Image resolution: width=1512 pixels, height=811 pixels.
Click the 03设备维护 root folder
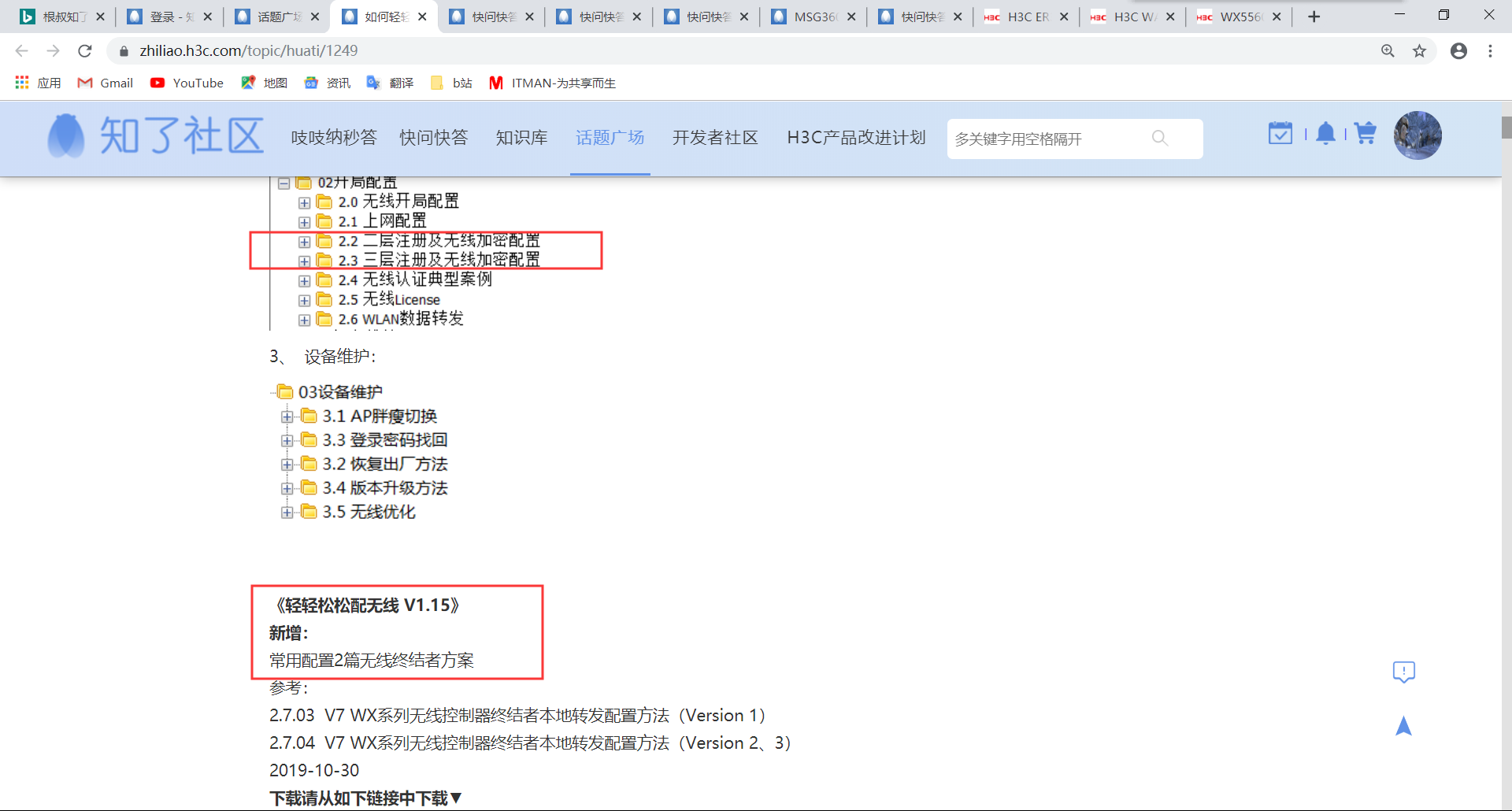[x=330, y=392]
